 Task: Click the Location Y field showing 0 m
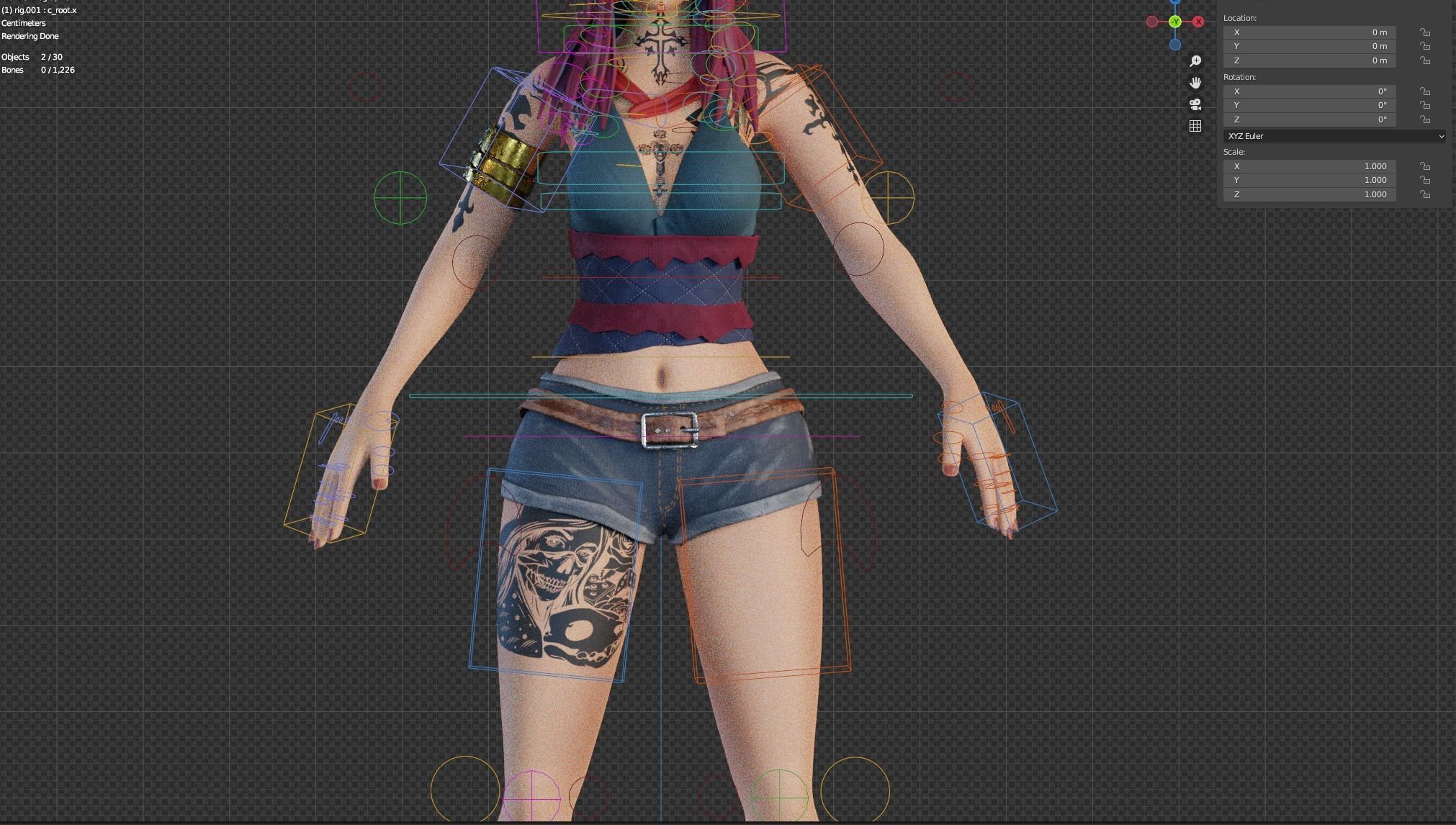(x=1310, y=46)
